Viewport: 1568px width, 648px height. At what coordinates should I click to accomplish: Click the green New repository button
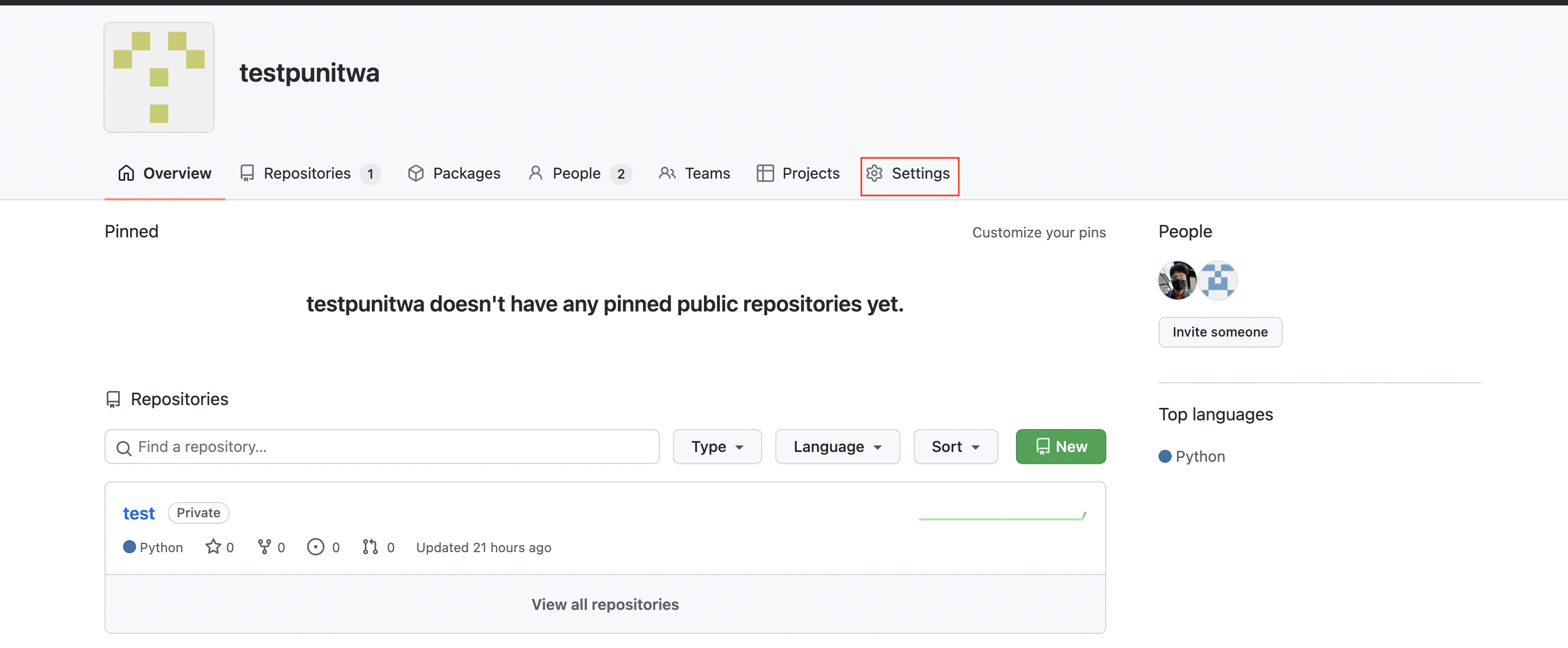[x=1061, y=447]
